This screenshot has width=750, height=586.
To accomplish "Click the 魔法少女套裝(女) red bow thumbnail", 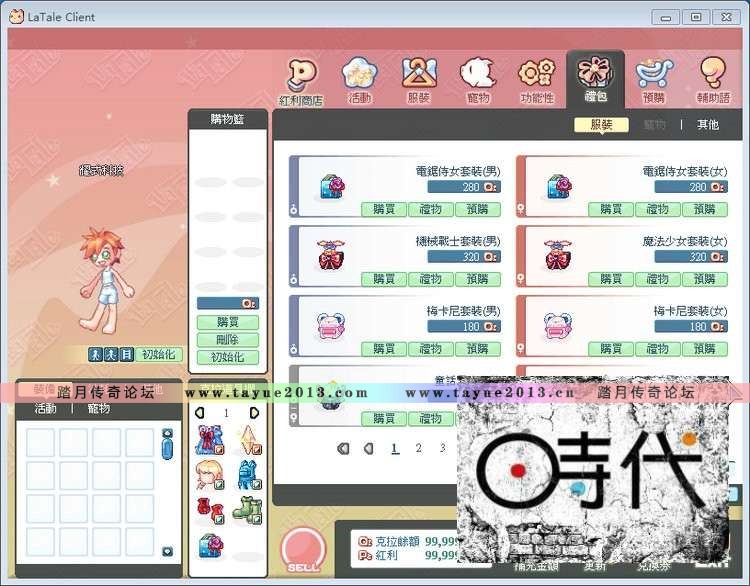I will pos(558,255).
